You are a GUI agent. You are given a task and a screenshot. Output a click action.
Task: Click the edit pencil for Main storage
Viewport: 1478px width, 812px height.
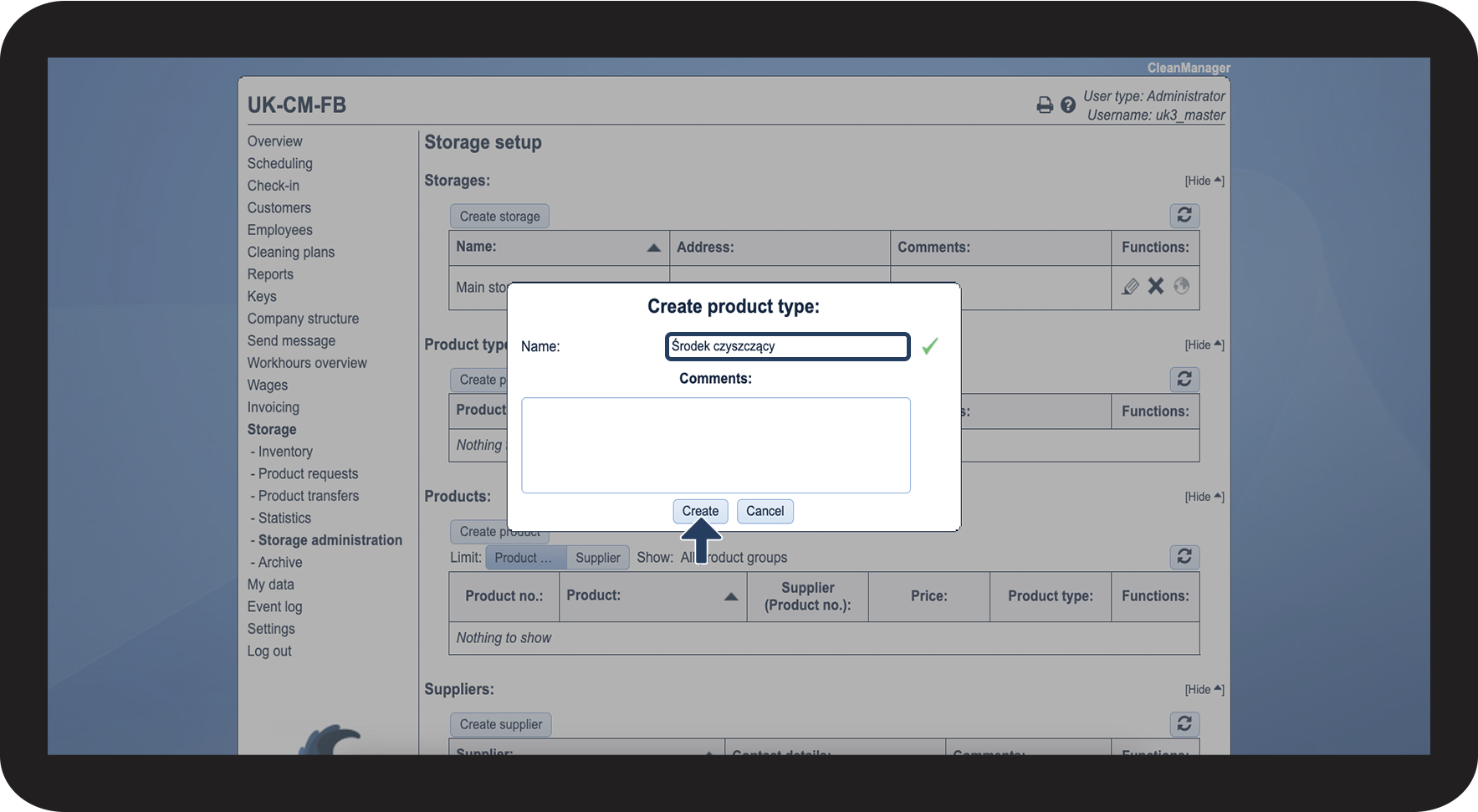tap(1130, 287)
